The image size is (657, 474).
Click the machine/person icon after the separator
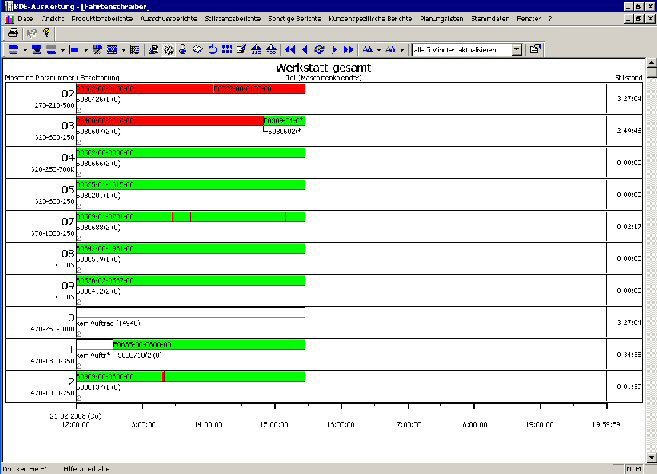[x=154, y=50]
